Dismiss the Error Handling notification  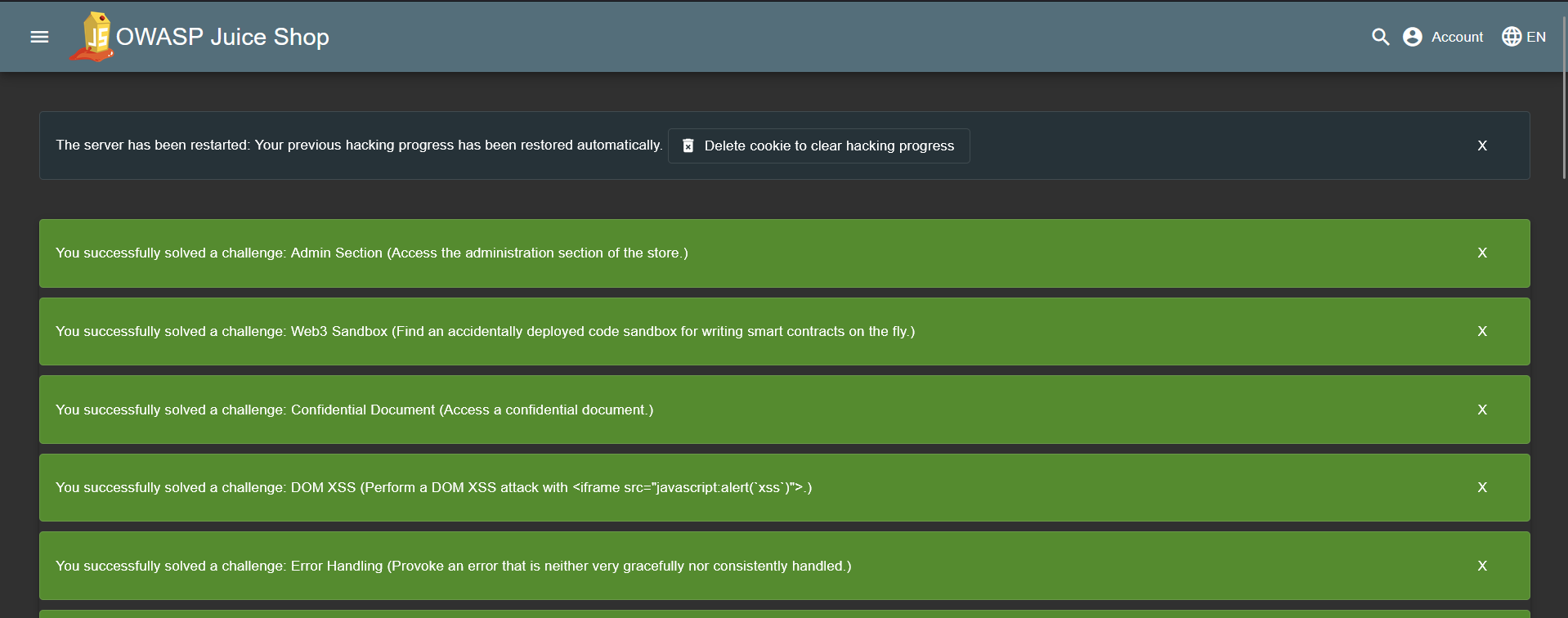coord(1481,566)
